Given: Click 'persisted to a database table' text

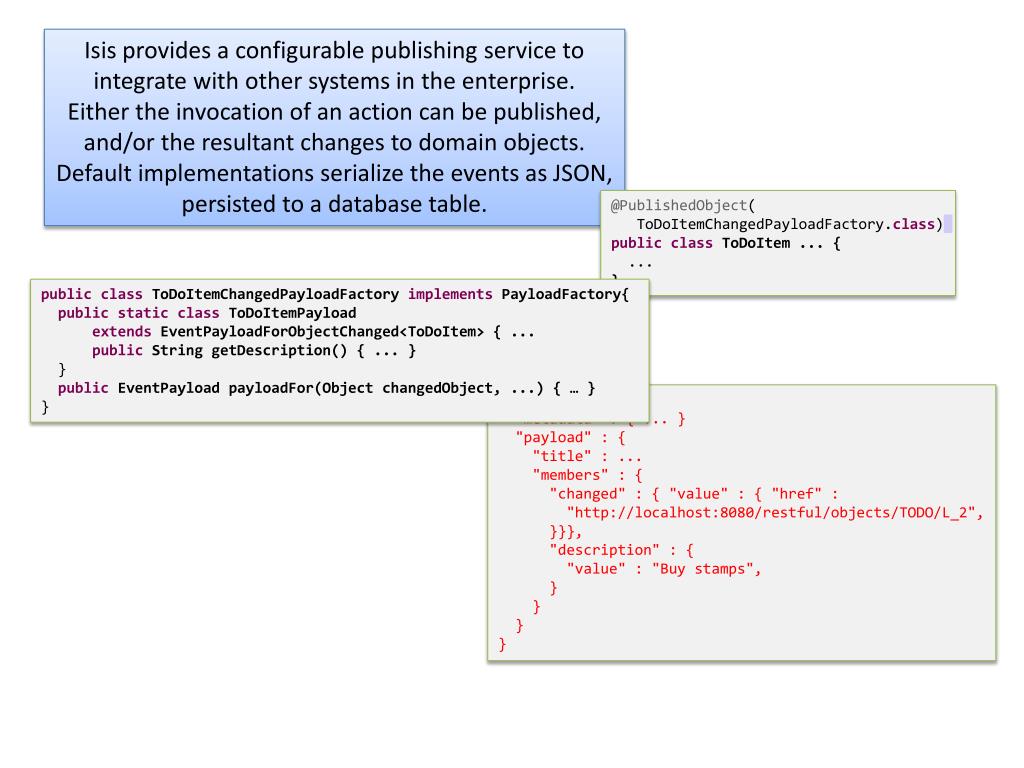Looking at the screenshot, I should tap(334, 204).
